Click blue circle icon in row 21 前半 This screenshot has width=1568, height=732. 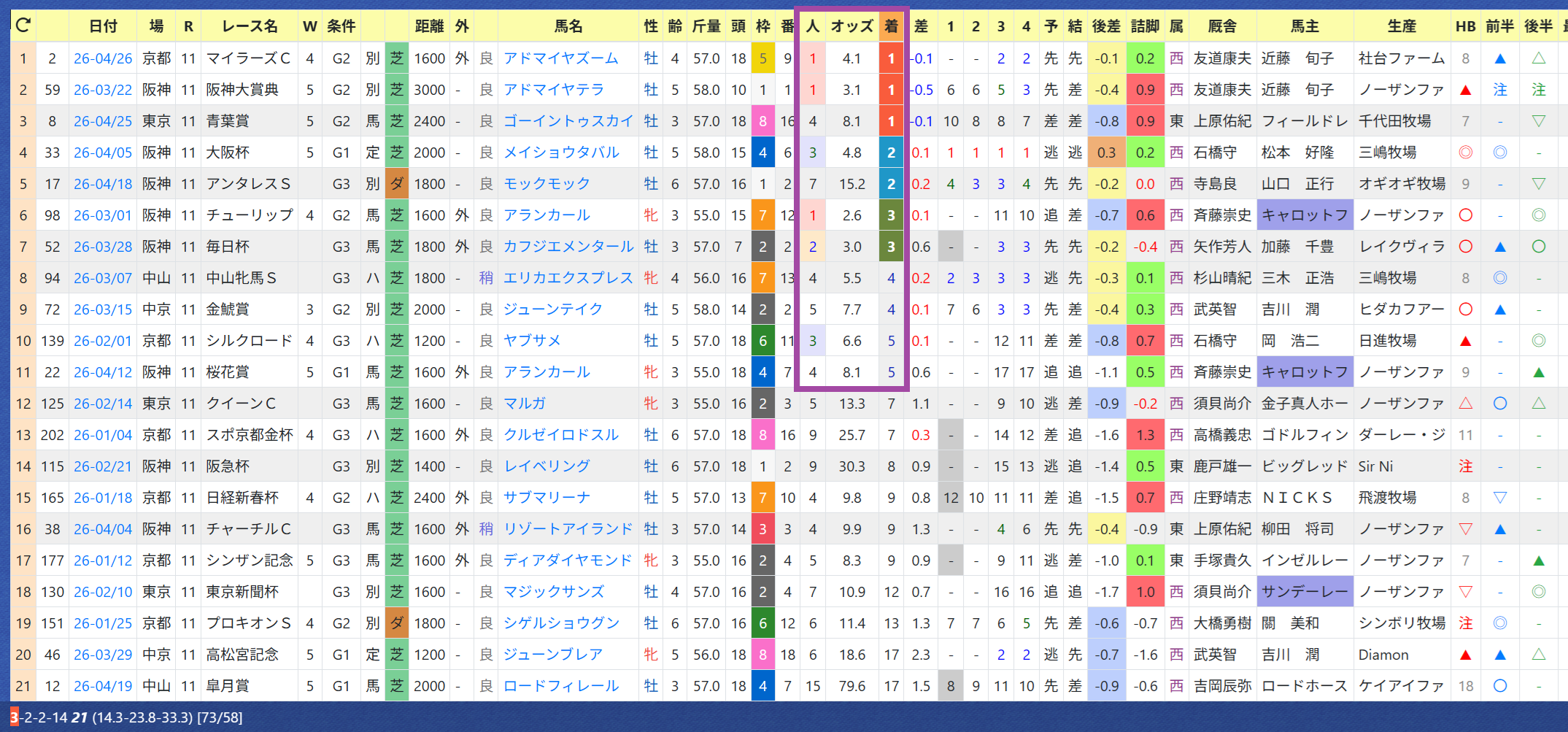1500,686
